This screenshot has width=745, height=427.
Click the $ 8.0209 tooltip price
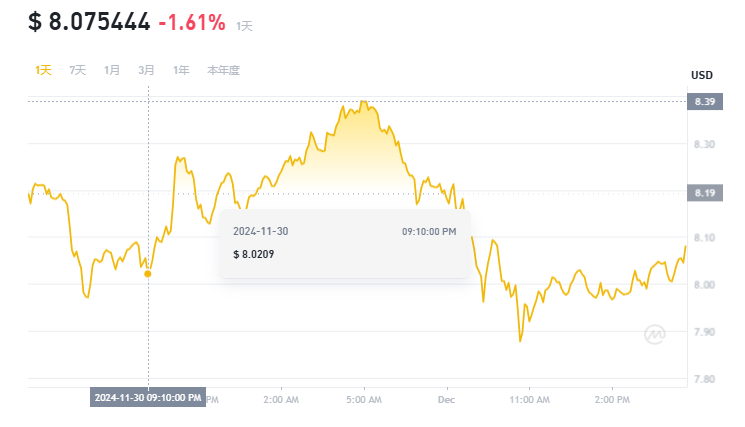coord(254,254)
